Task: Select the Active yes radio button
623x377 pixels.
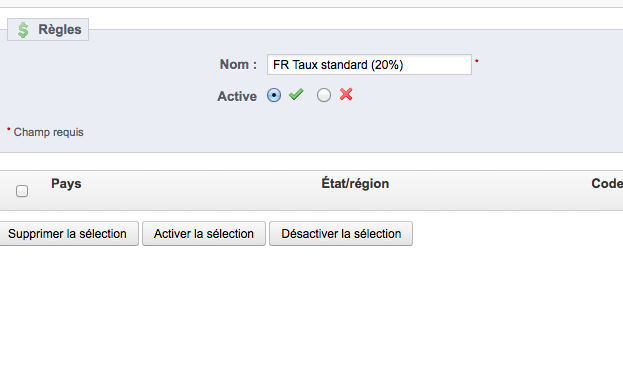Action: click(274, 95)
